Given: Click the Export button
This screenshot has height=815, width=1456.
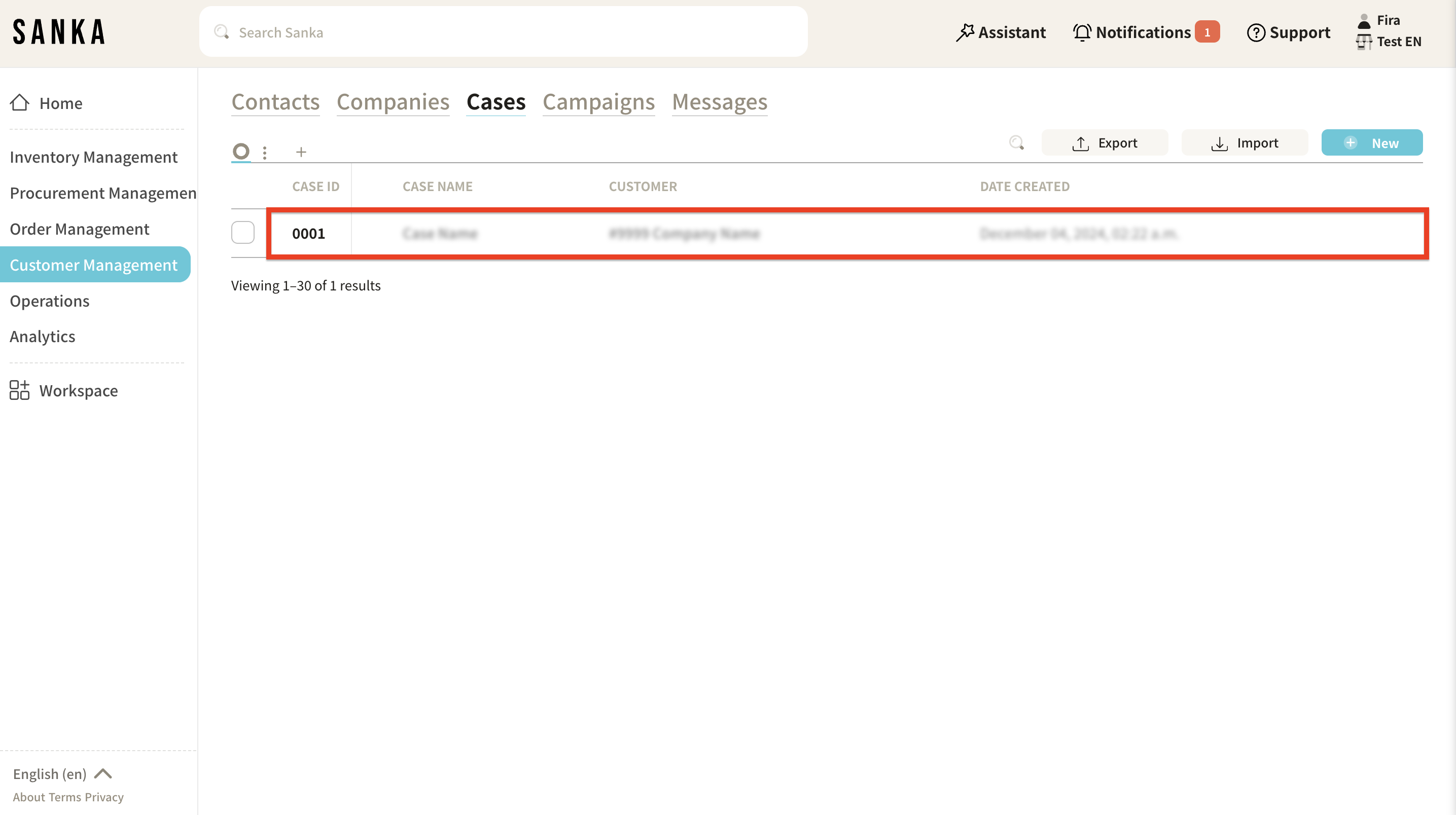Looking at the screenshot, I should (1105, 143).
